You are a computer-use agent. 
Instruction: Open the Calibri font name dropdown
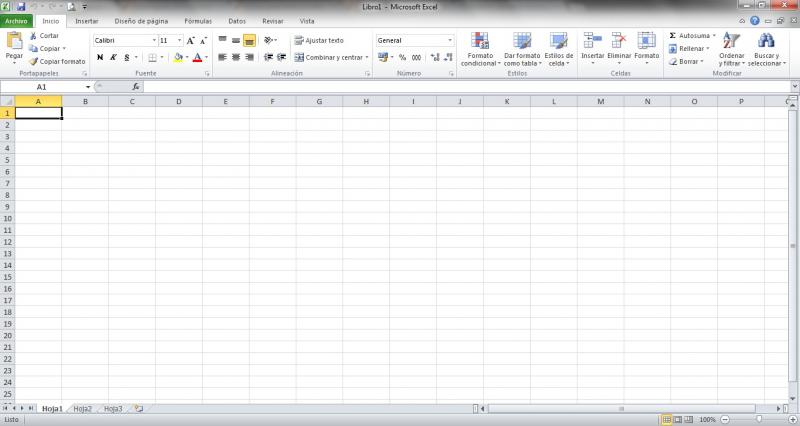[x=154, y=40]
